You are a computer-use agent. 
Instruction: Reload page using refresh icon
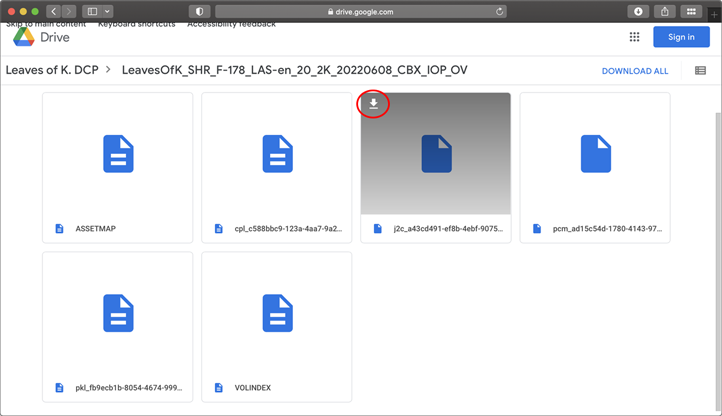(499, 12)
